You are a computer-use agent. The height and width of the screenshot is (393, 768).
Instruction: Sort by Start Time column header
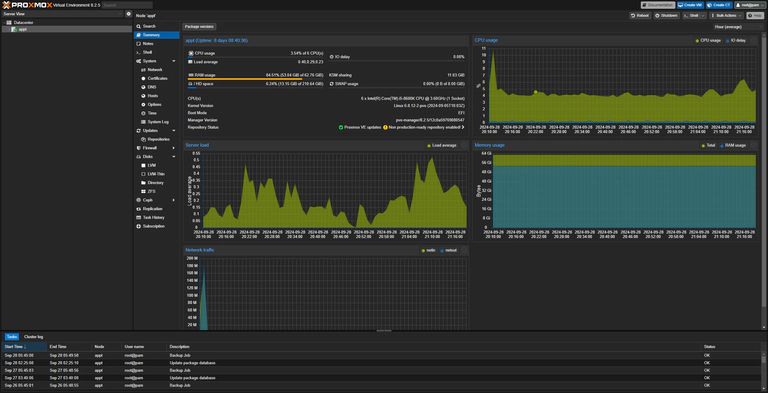pyautogui.click(x=24, y=347)
